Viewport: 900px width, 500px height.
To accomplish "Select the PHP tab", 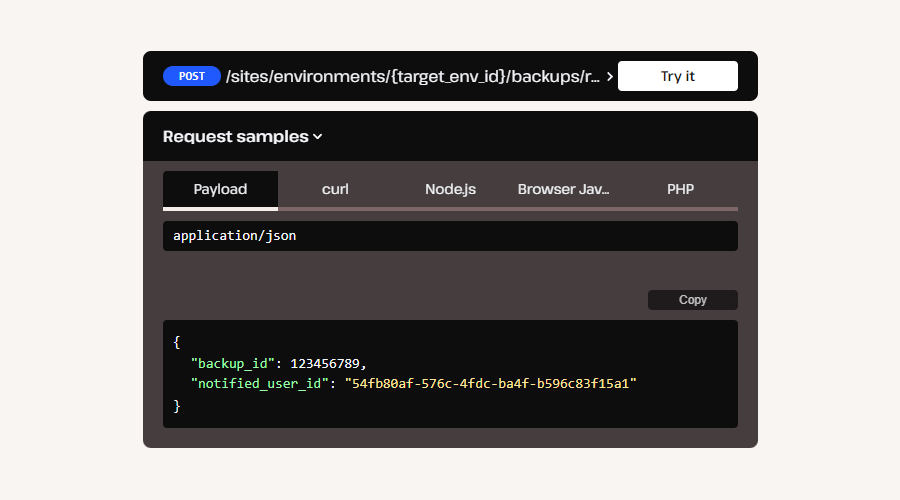I will [x=680, y=189].
